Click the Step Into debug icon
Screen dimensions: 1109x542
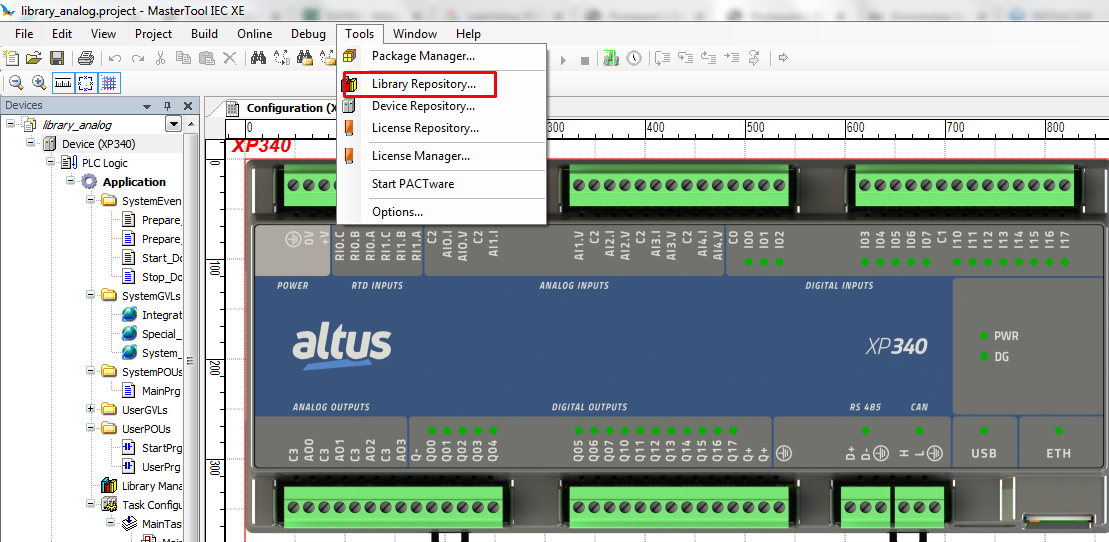click(x=685, y=58)
